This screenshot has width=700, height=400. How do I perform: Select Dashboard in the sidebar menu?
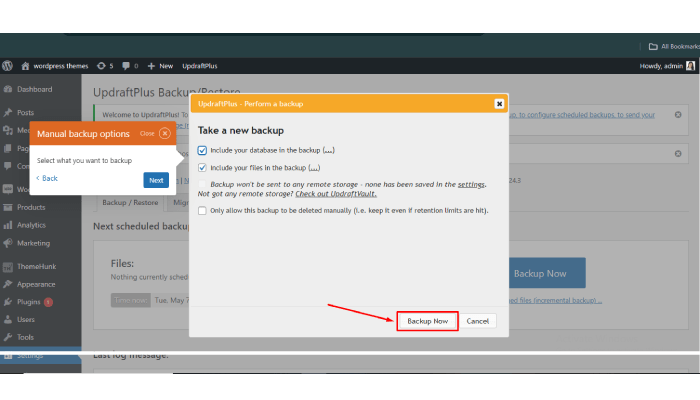(35, 89)
